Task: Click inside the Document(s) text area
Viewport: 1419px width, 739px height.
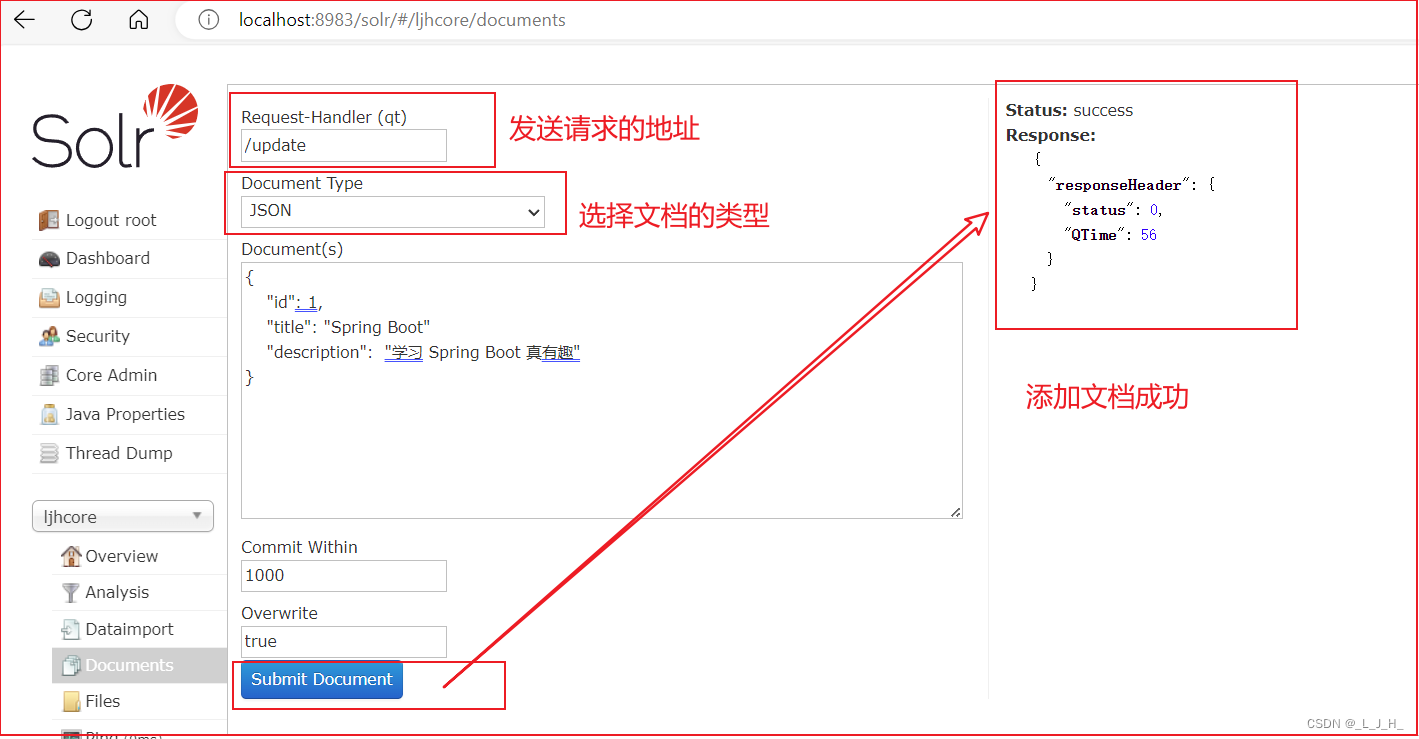Action: coord(602,390)
